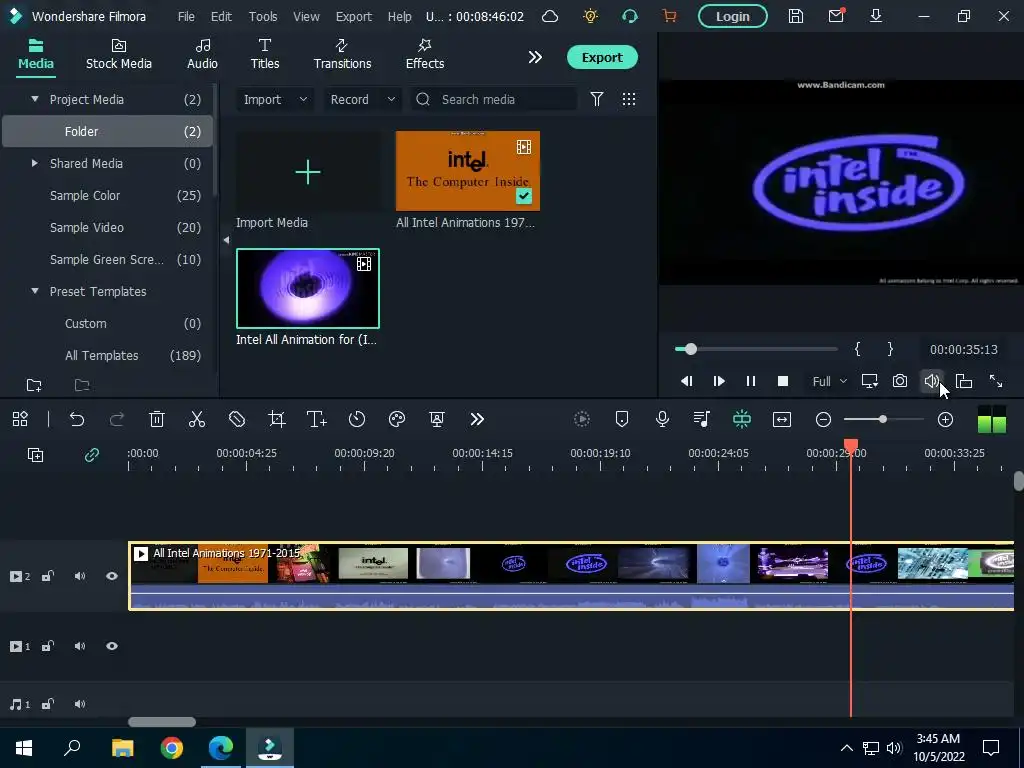Toggle fullscreen preview

(995, 381)
